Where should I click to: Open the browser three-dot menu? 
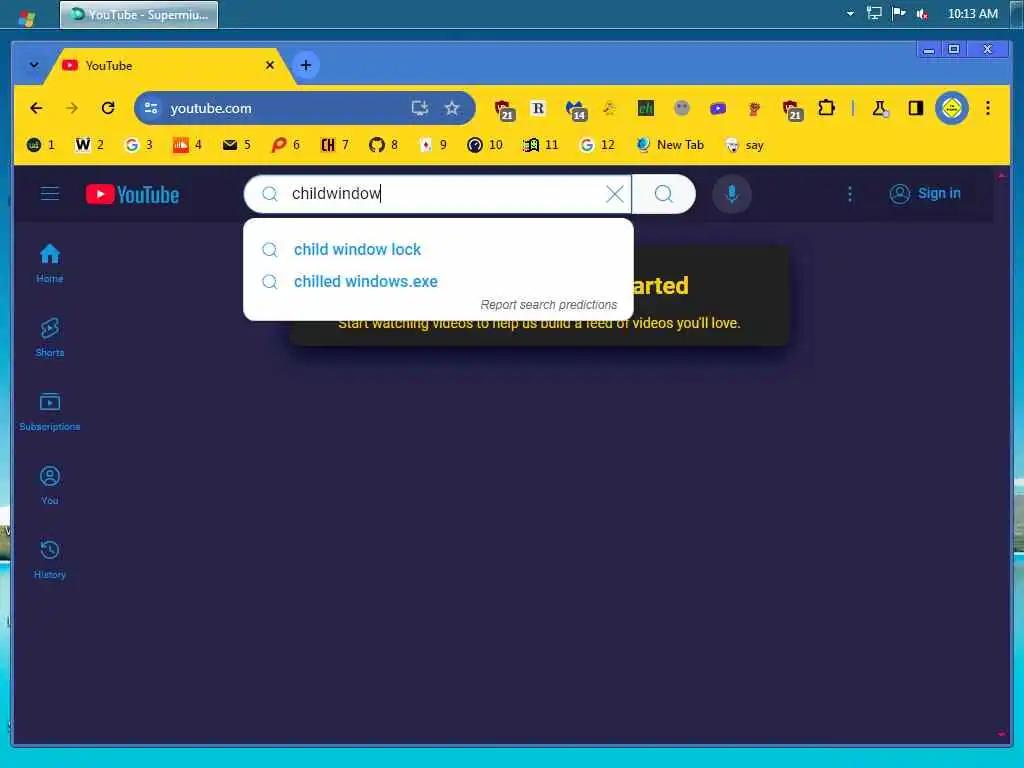click(x=987, y=108)
